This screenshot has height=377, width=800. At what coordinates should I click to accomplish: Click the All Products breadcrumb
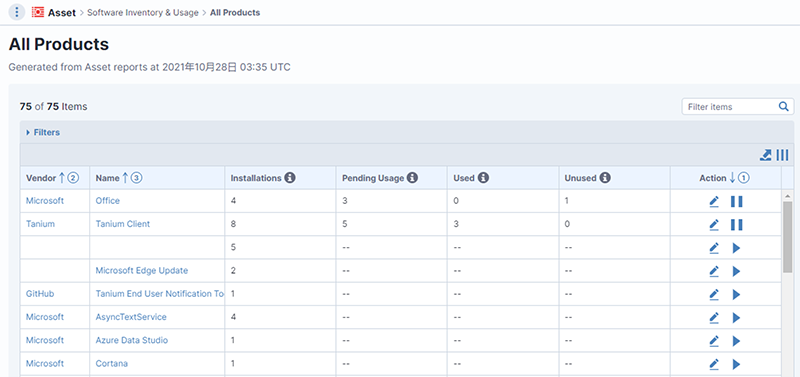tap(235, 13)
